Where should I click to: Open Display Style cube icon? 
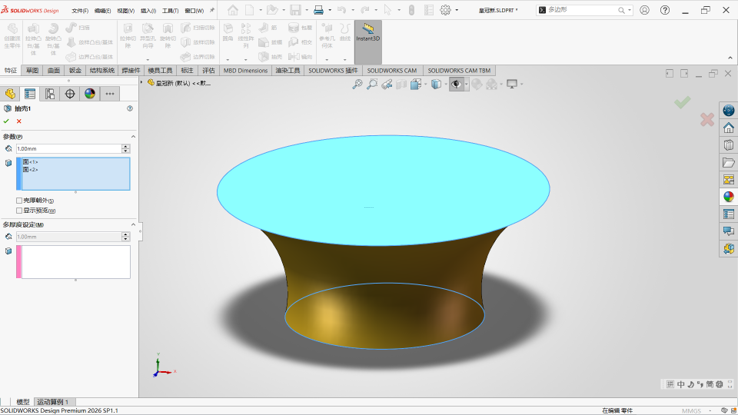click(436, 84)
